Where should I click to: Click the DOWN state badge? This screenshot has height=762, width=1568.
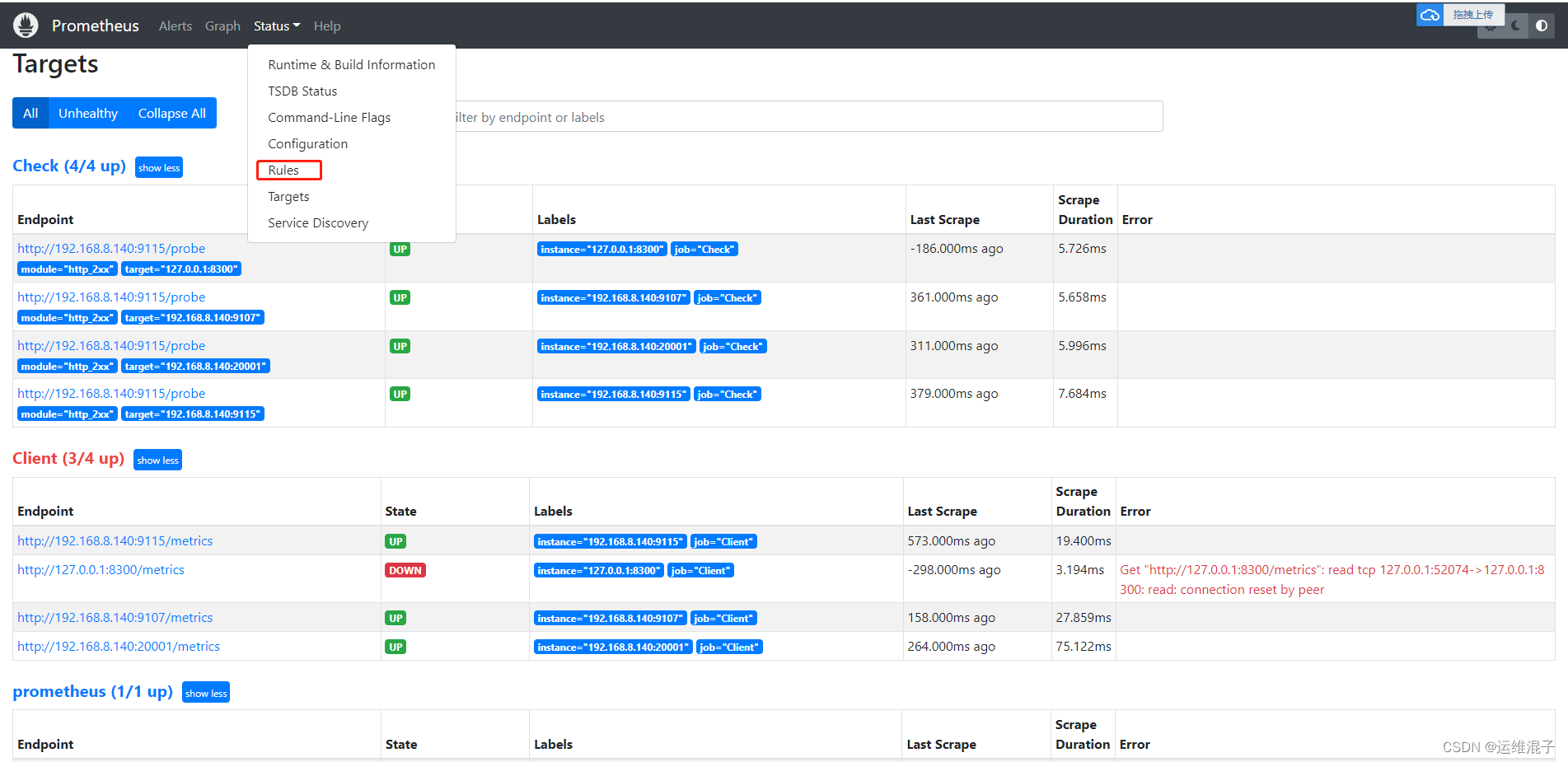click(x=405, y=570)
